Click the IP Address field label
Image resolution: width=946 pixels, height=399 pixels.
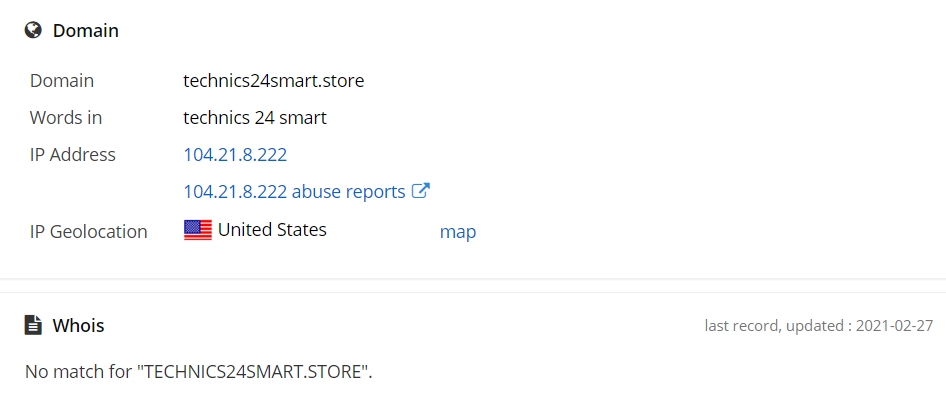pos(72,155)
